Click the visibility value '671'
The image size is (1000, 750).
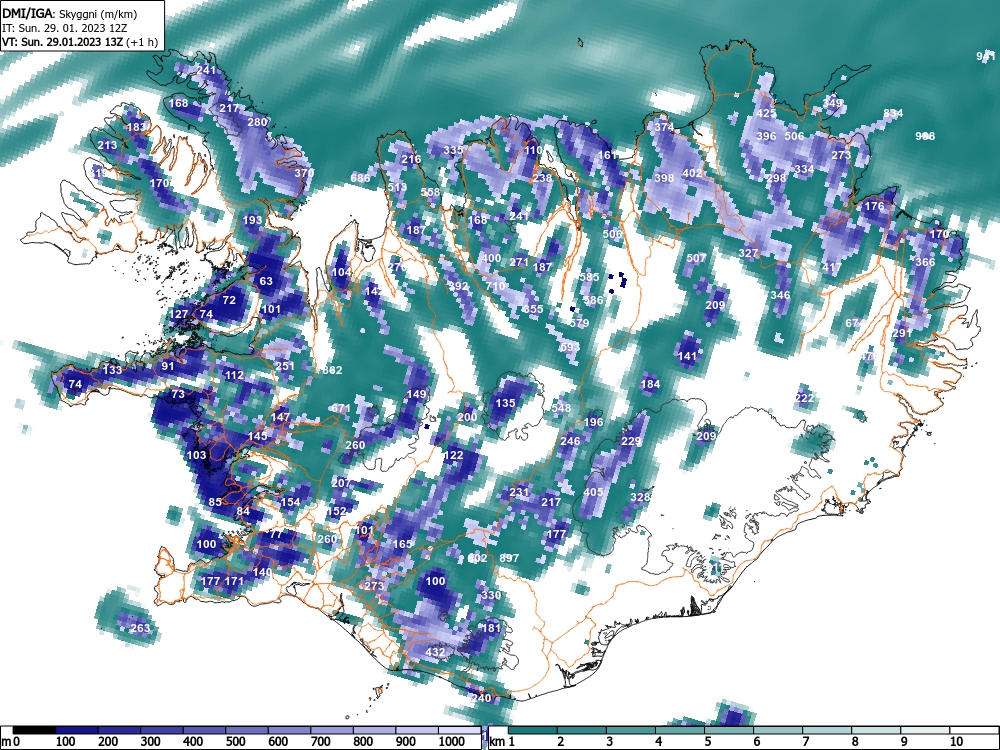(341, 408)
